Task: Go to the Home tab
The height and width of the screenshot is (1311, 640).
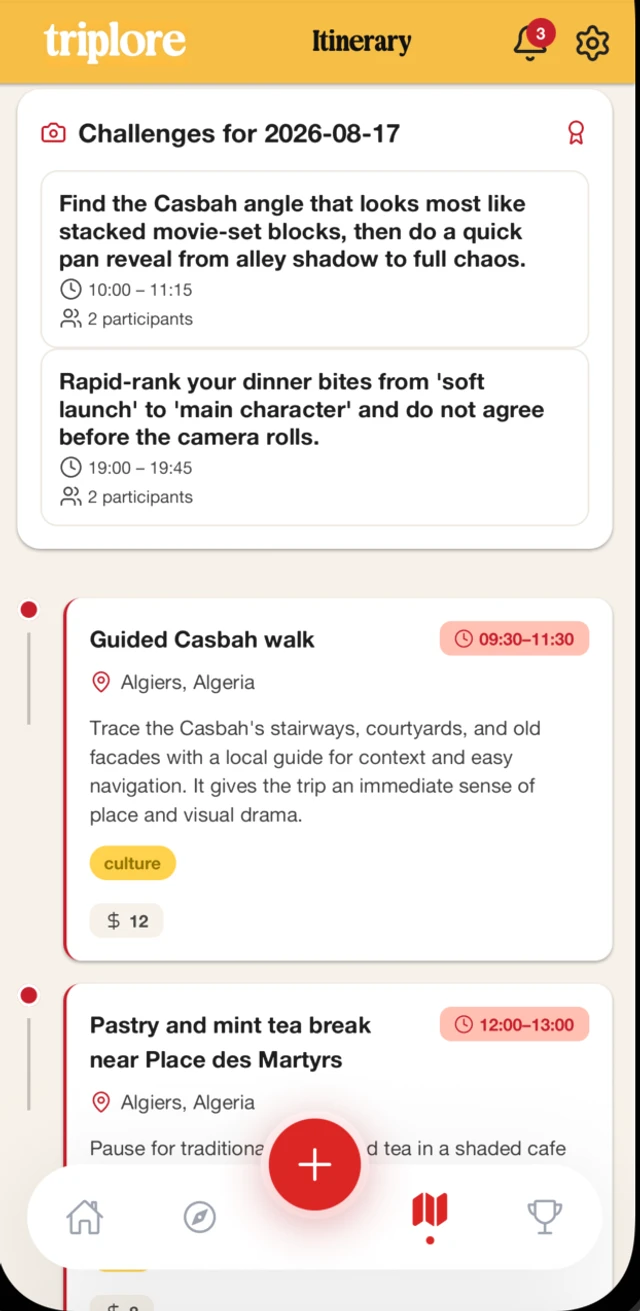Action: (x=85, y=1217)
